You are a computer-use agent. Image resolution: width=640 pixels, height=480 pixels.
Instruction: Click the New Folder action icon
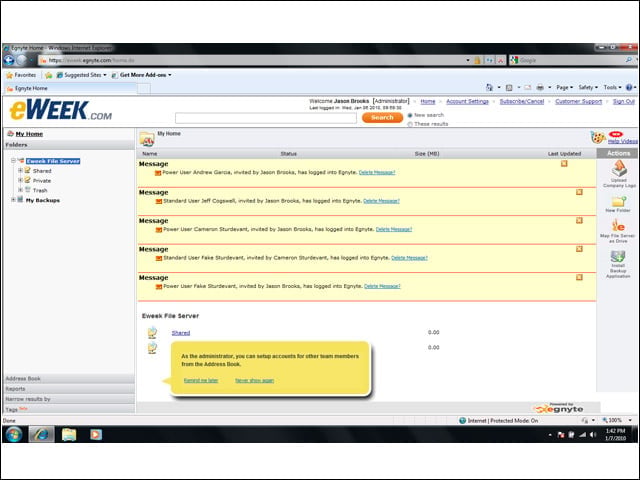619,201
